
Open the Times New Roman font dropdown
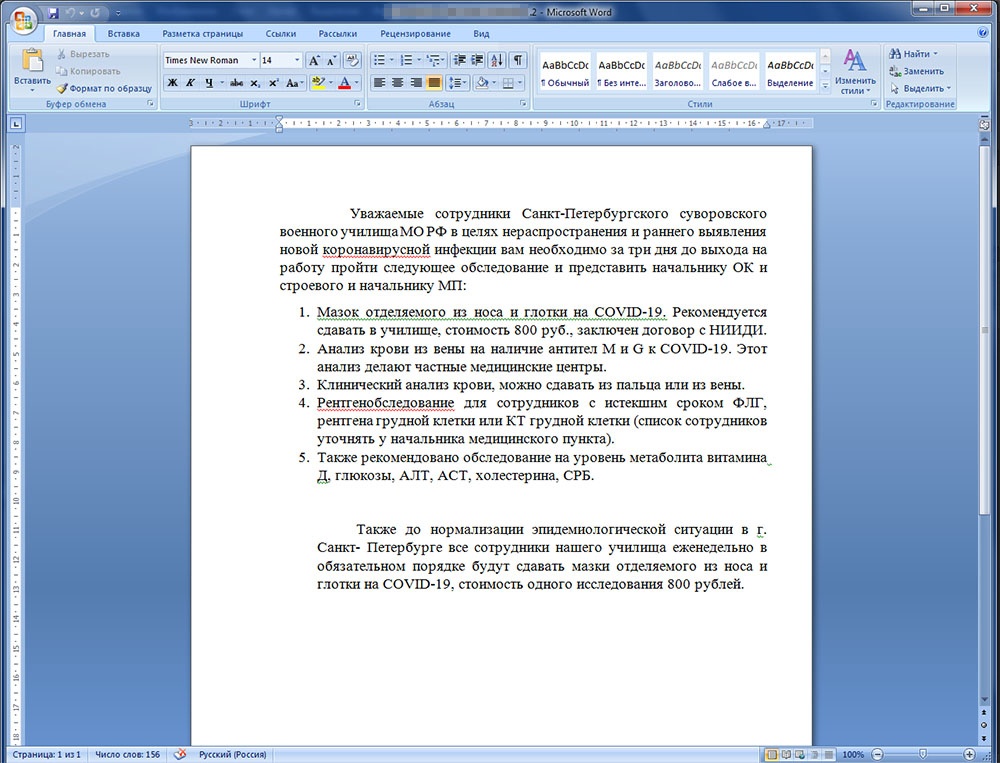pos(254,60)
